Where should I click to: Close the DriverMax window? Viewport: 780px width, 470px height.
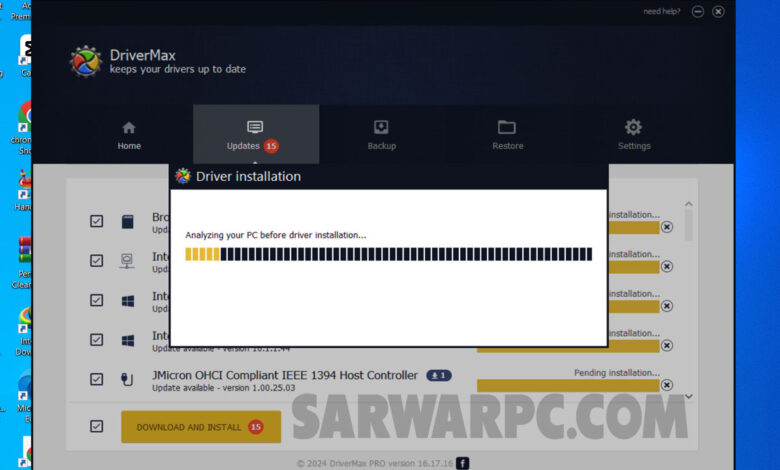[718, 11]
